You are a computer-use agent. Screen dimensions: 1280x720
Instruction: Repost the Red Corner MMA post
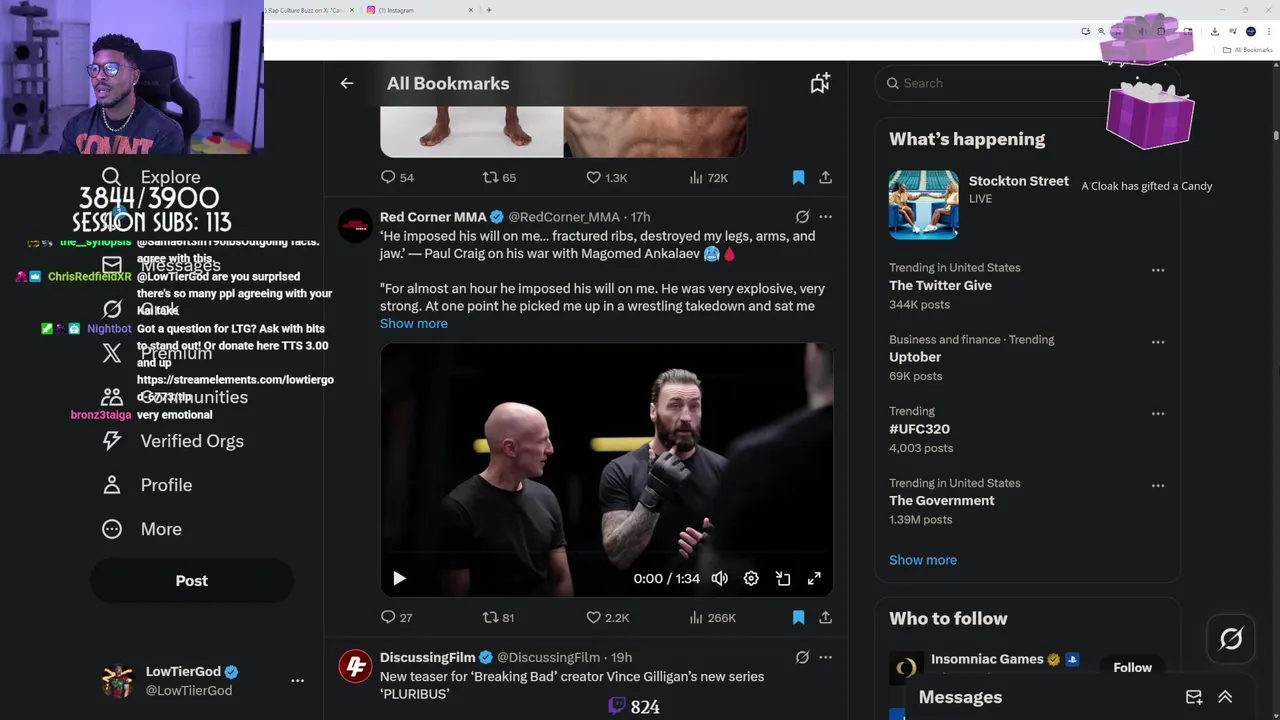pos(498,617)
